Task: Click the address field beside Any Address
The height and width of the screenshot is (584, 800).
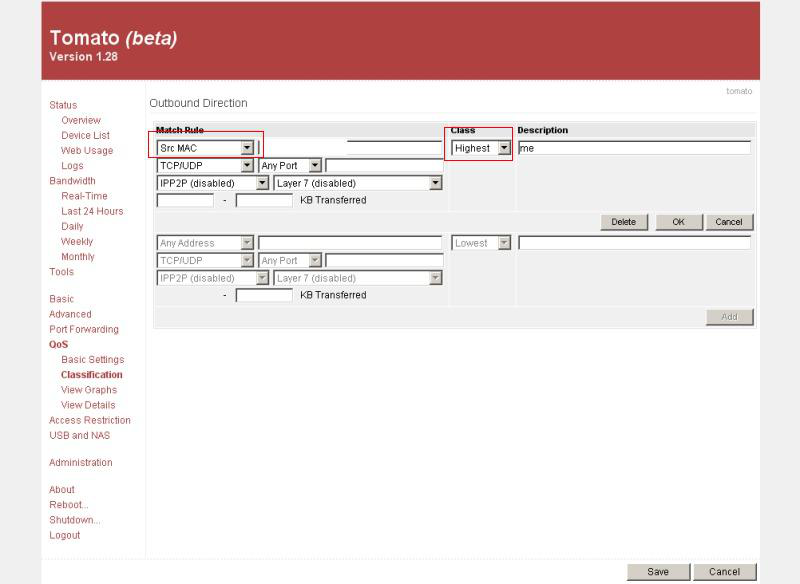Action: click(350, 243)
